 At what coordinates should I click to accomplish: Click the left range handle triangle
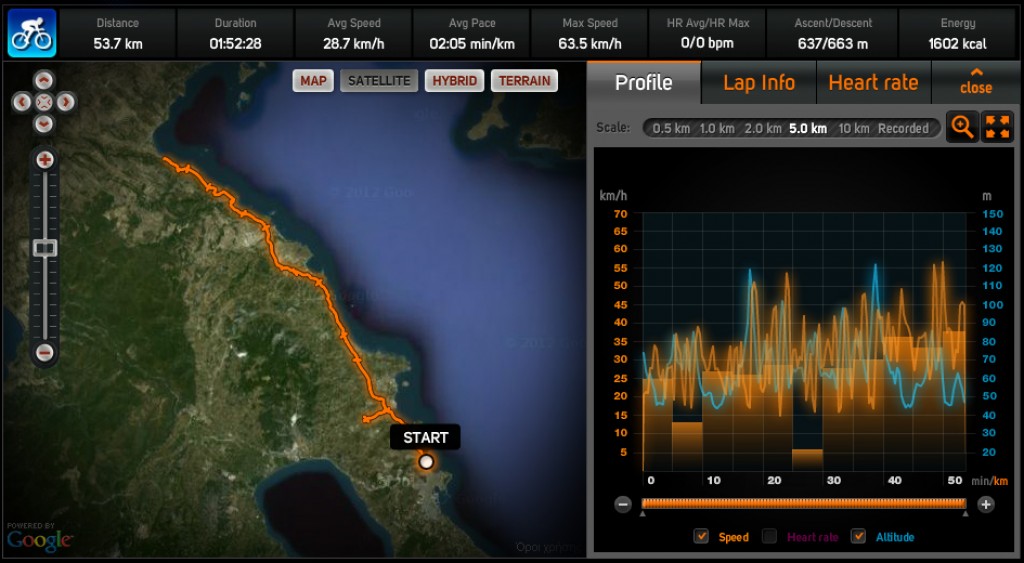[643, 514]
